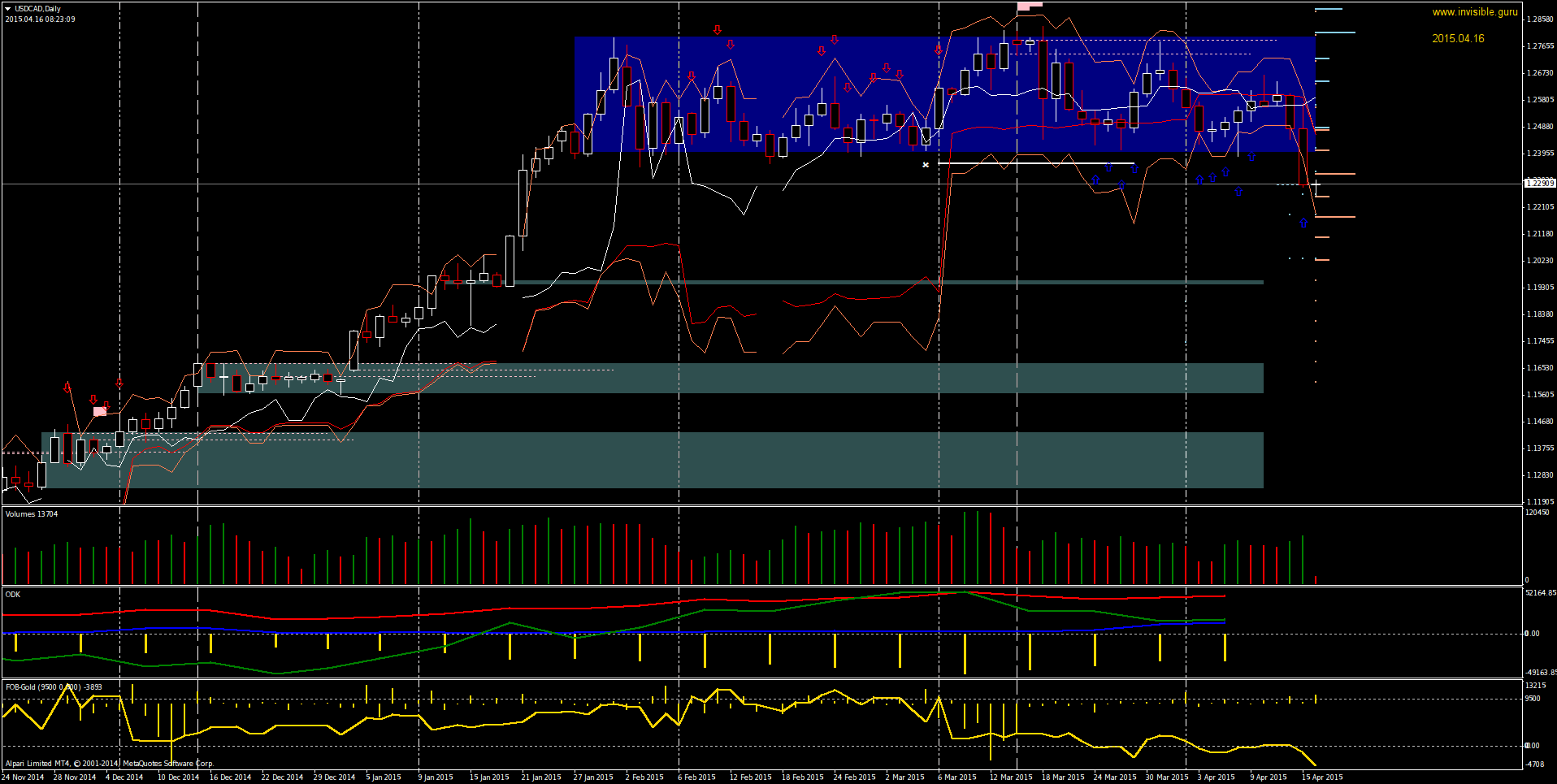Click price level 1.12830 on axis
Viewport: 1557px width, 784px height.
pos(1540,475)
